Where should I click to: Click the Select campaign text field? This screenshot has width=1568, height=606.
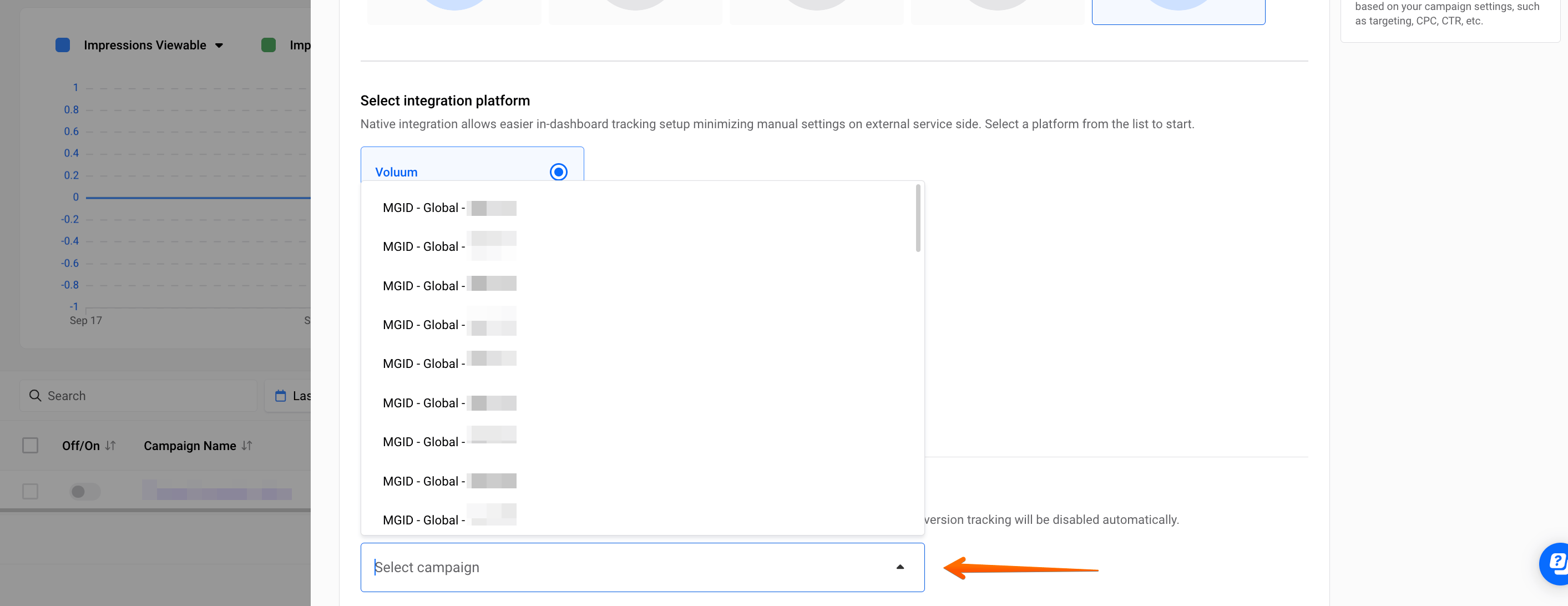coord(609,567)
